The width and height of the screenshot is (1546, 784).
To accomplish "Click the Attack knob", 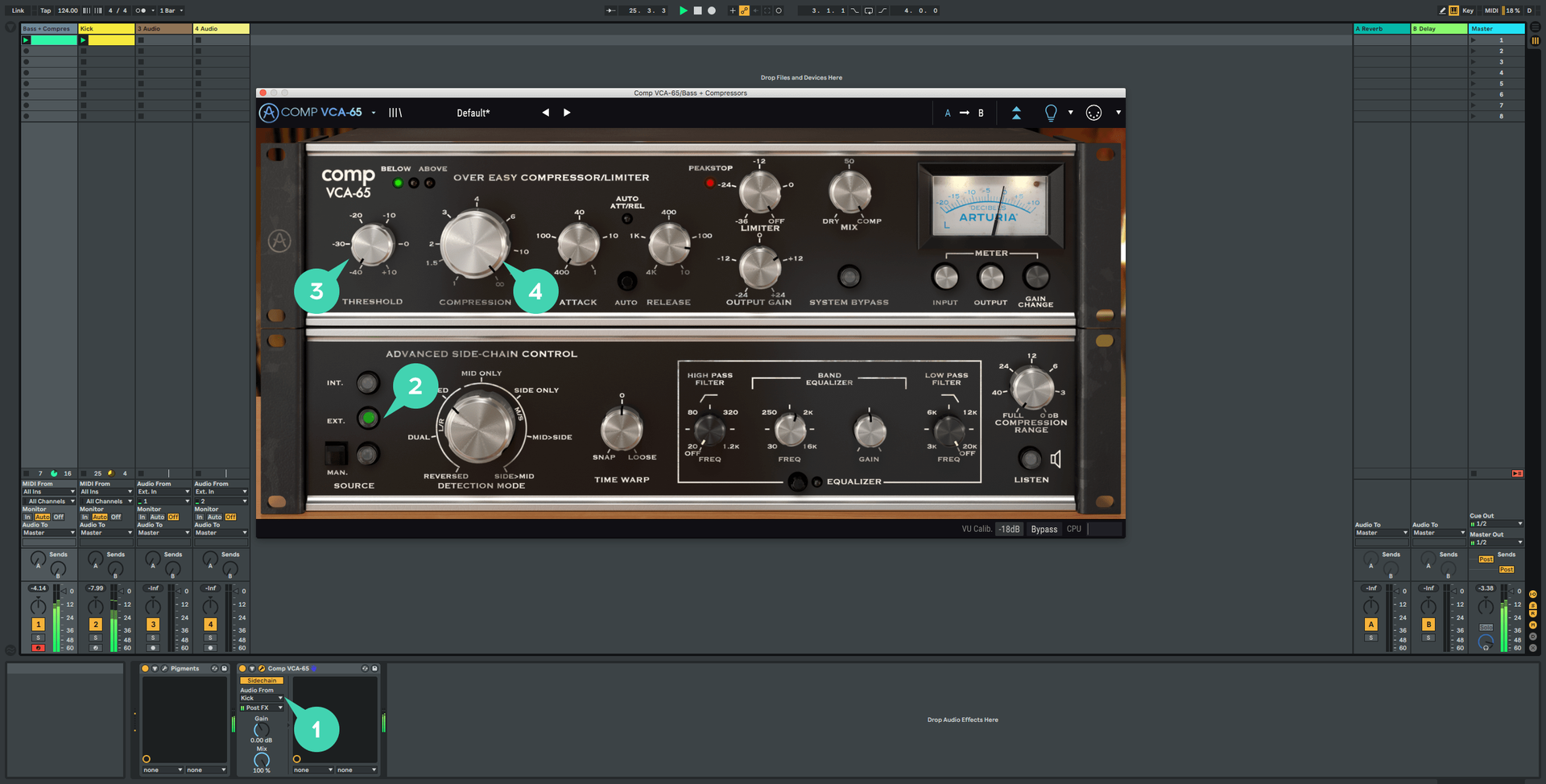I will 578,245.
